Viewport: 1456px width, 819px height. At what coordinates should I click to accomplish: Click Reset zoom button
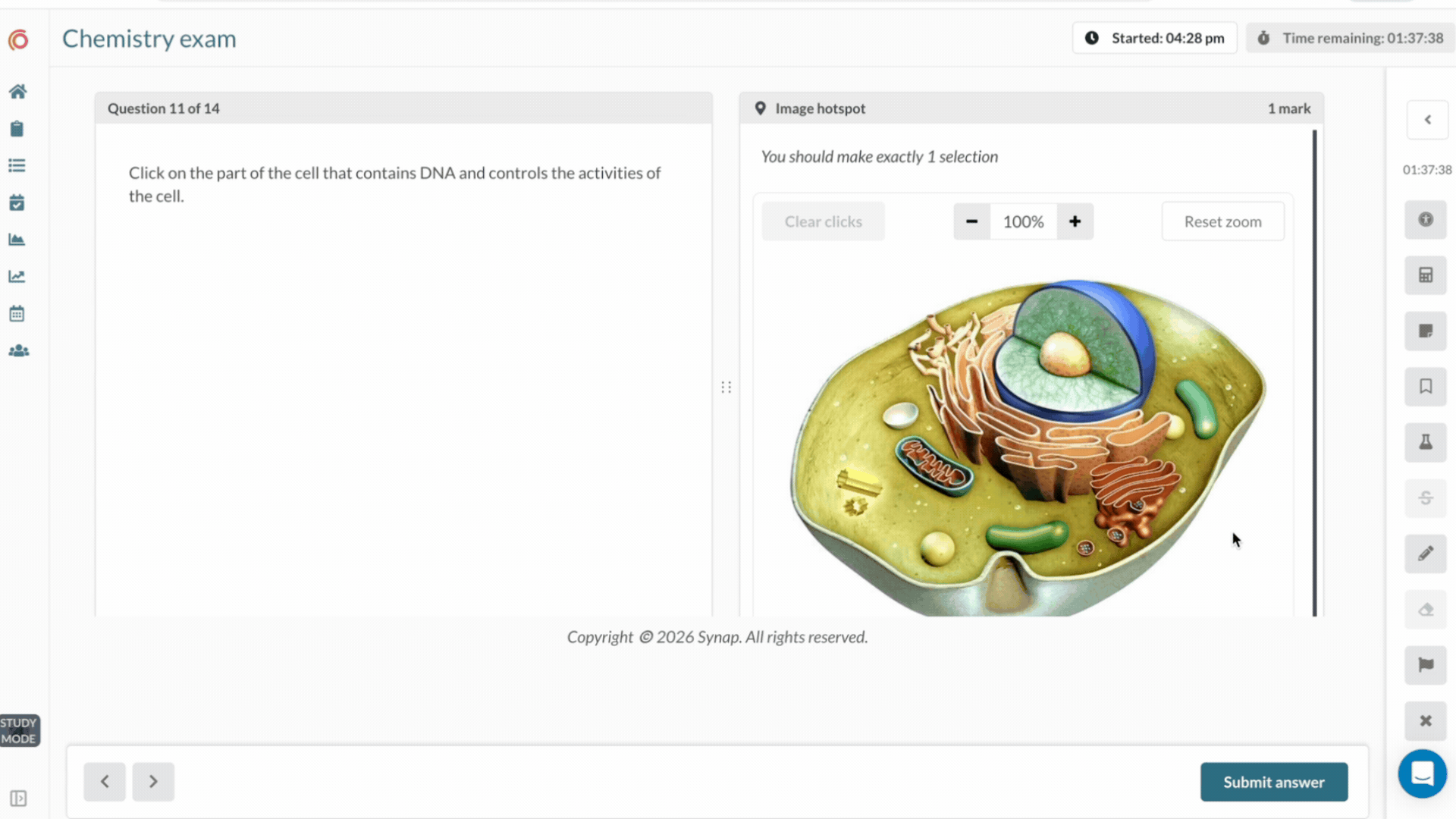tap(1223, 221)
